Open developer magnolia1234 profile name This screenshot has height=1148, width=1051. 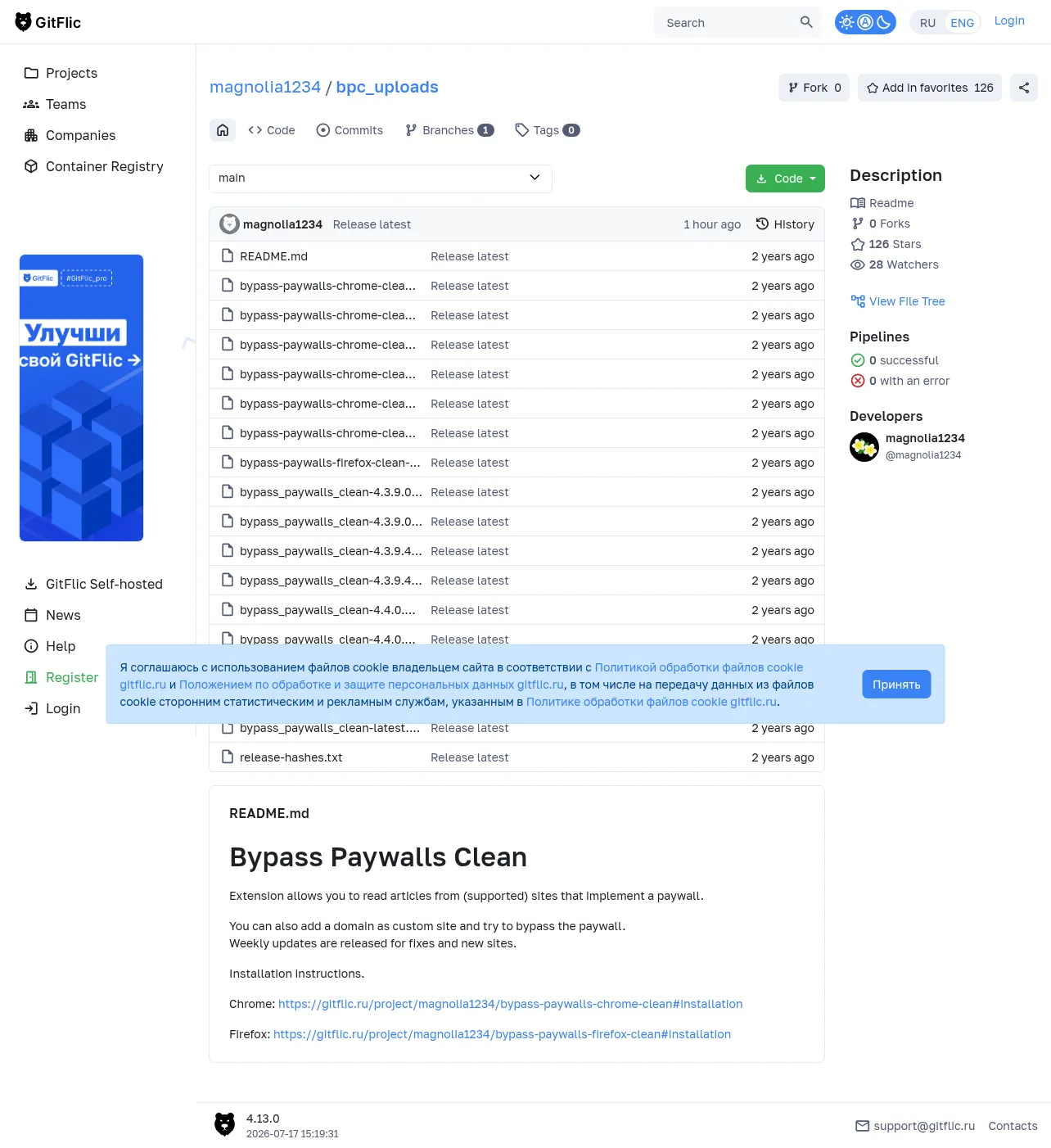tap(925, 438)
